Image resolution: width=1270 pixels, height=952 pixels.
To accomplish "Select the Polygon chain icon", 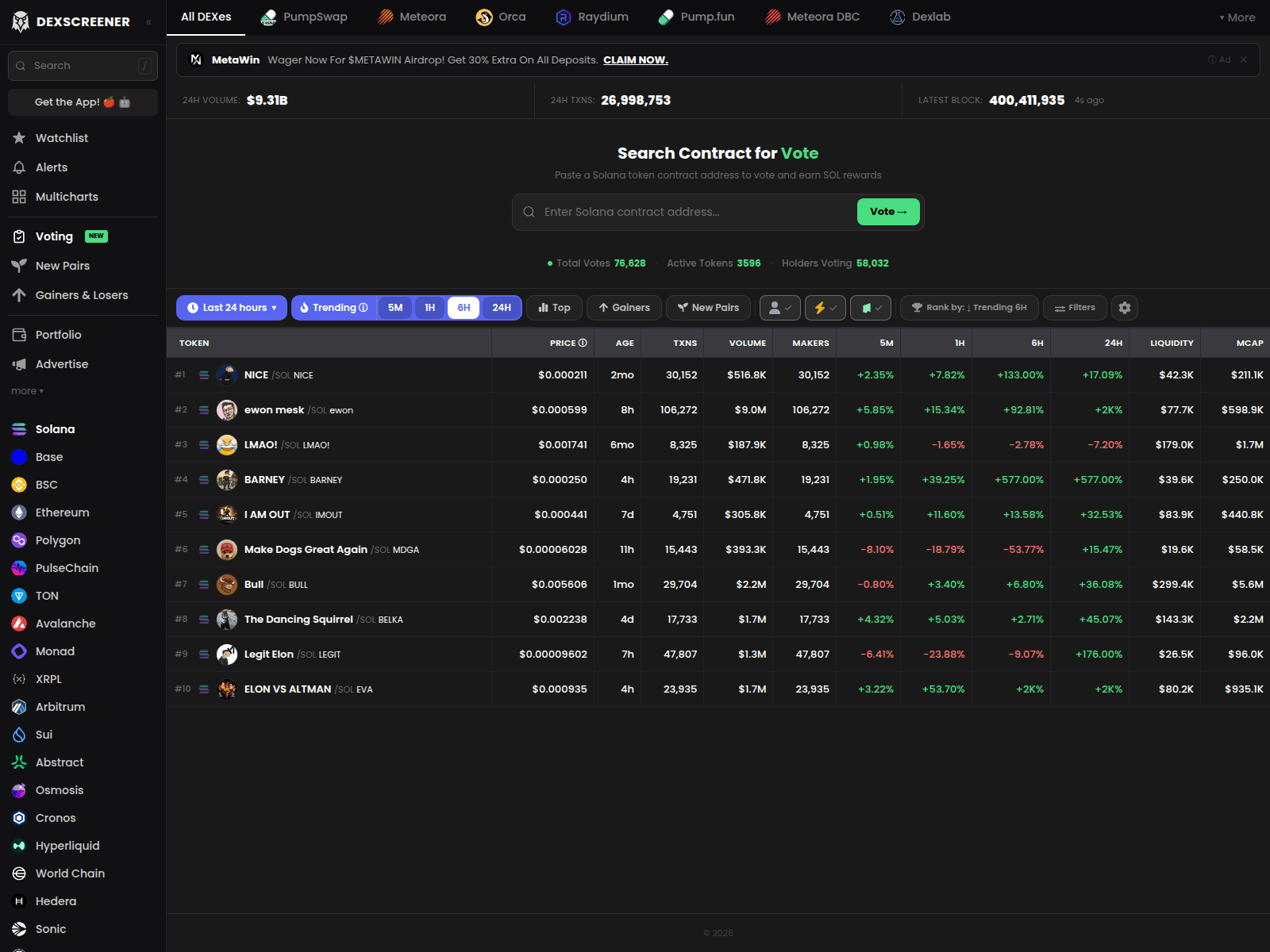I will tap(19, 540).
